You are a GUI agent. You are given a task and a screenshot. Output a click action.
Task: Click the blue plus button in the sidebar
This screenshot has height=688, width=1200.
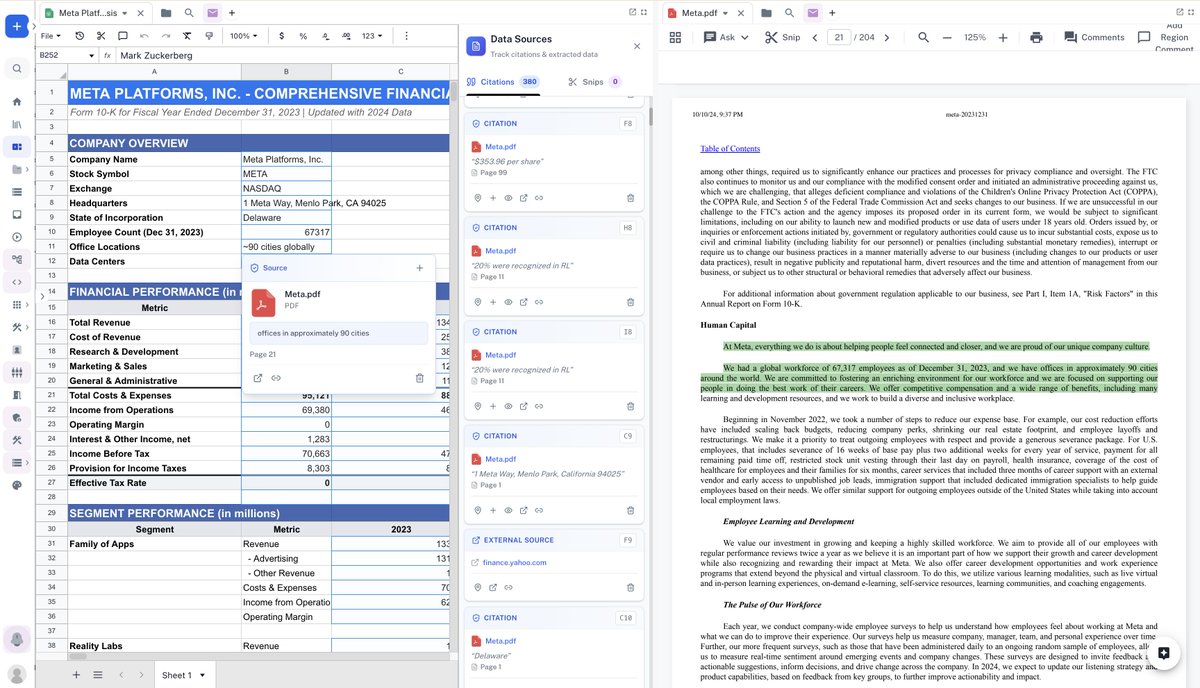coord(15,27)
